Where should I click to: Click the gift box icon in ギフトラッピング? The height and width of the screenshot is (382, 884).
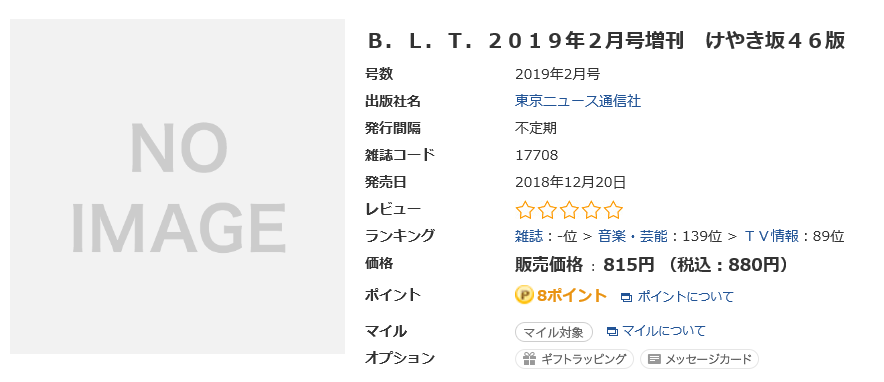coord(529,359)
